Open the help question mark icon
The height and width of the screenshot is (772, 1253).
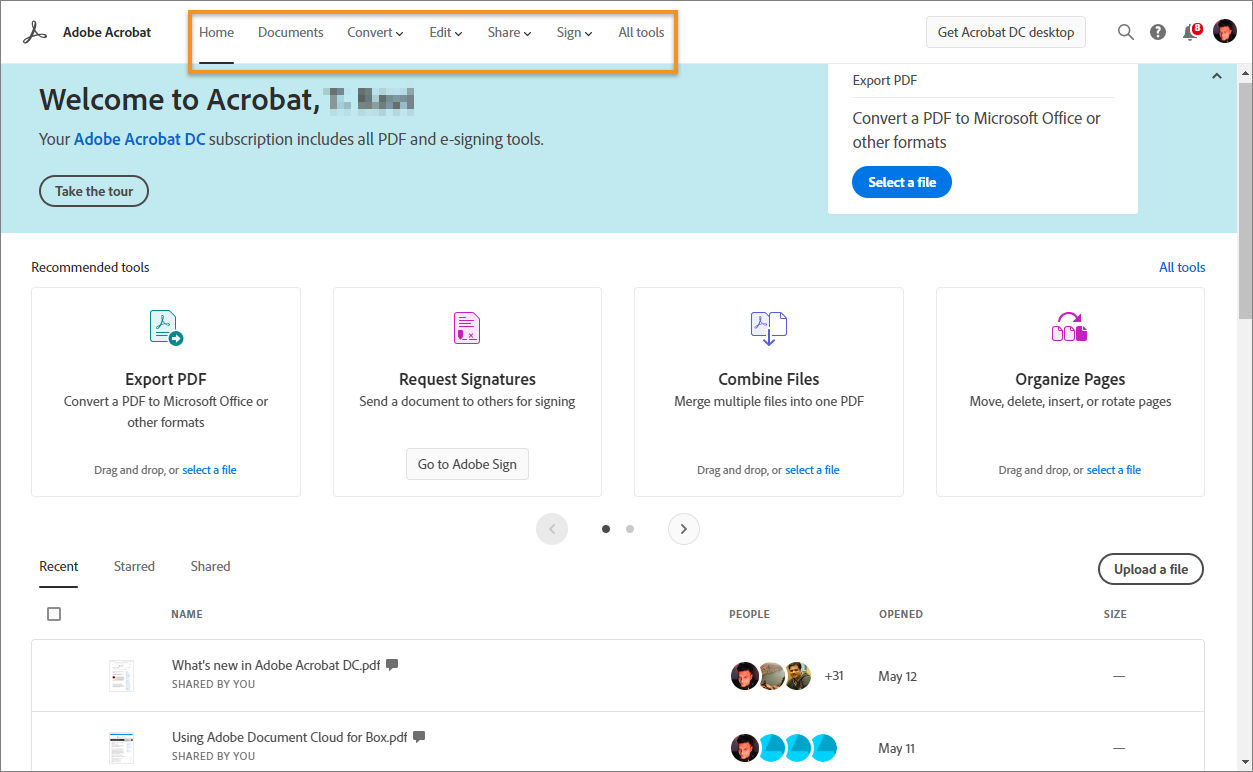click(x=1158, y=32)
